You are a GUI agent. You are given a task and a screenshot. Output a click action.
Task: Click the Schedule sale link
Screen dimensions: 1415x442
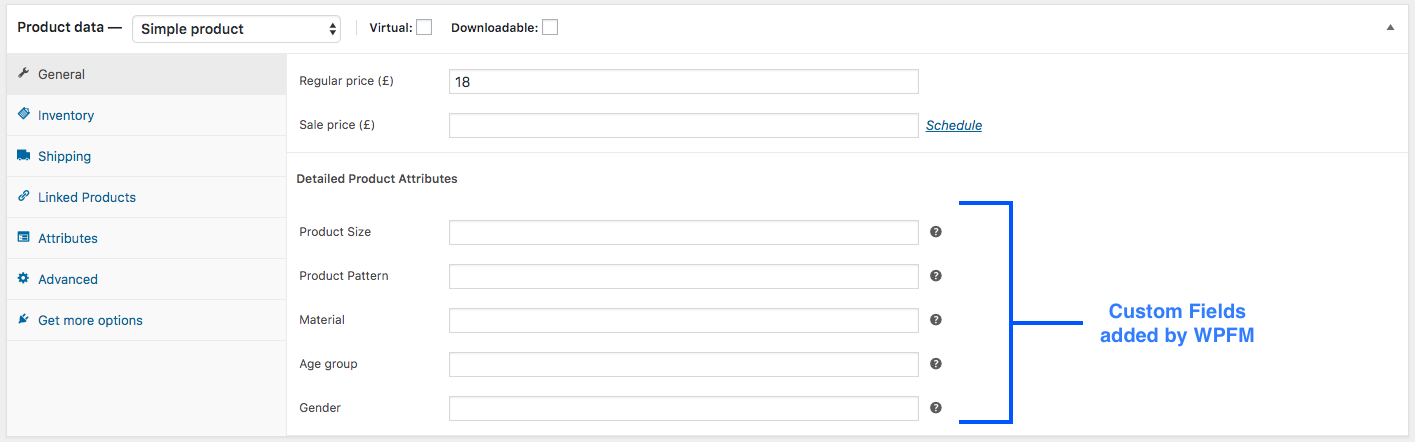click(x=954, y=125)
